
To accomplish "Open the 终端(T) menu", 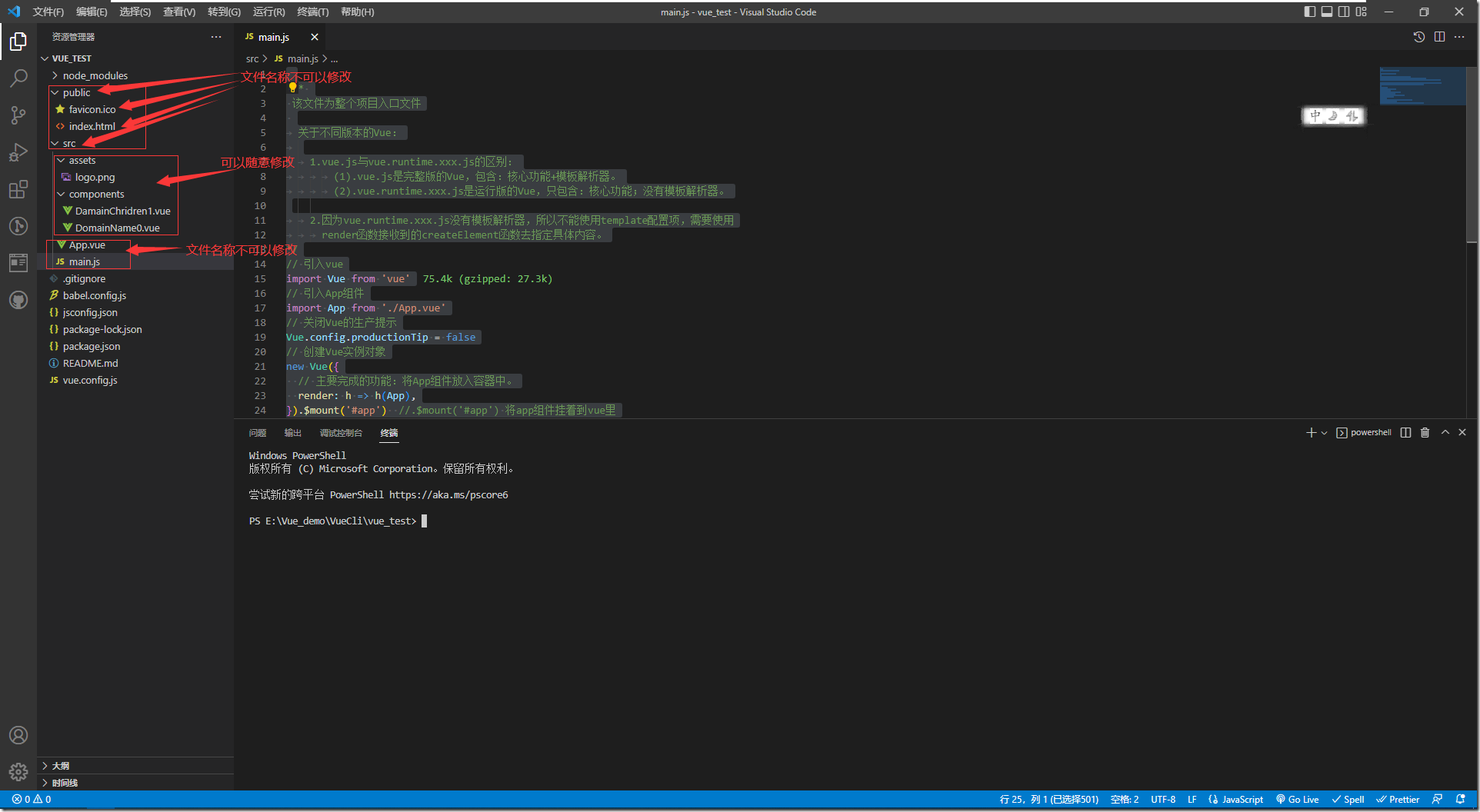I will [312, 12].
